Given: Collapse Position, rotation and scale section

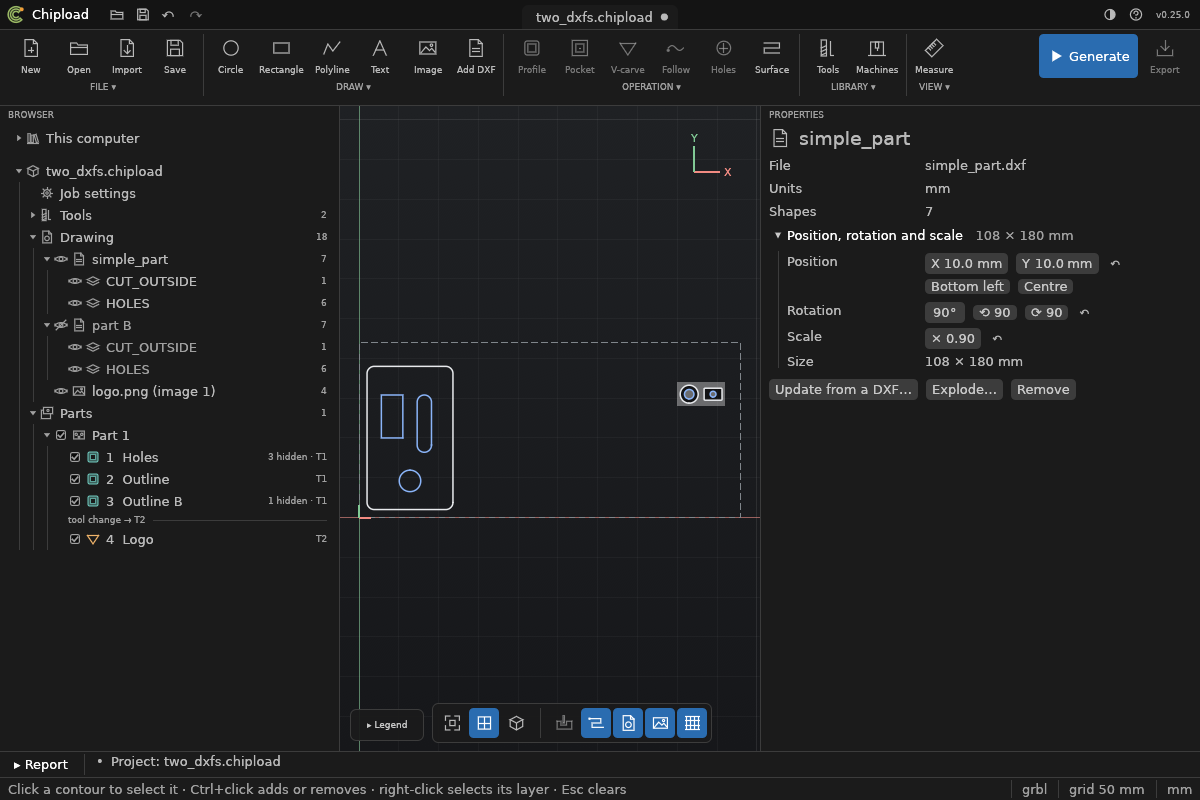Looking at the screenshot, I should click(778, 236).
